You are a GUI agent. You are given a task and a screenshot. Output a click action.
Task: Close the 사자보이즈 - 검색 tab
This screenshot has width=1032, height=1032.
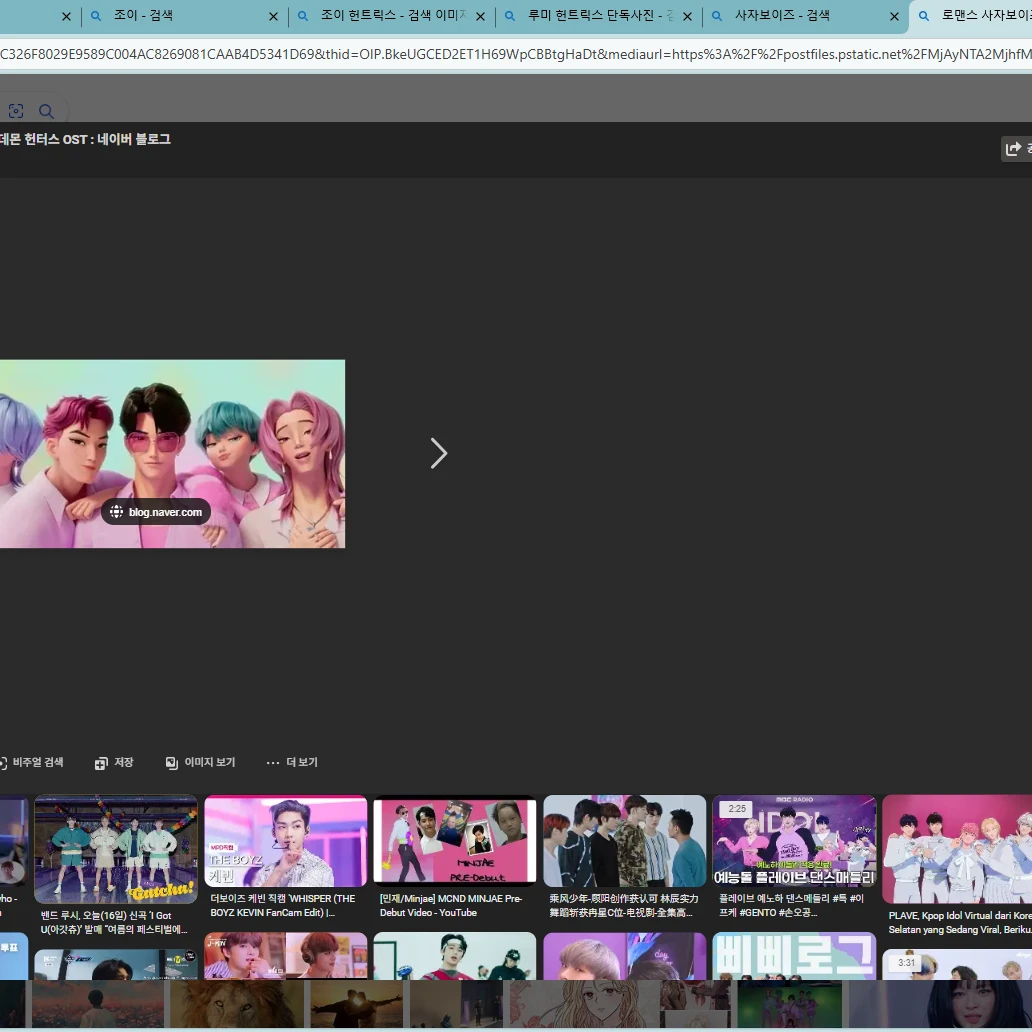pyautogui.click(x=894, y=16)
